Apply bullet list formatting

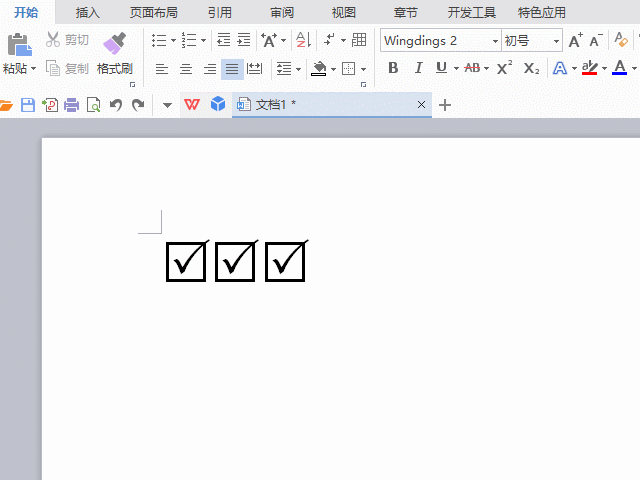point(159,40)
